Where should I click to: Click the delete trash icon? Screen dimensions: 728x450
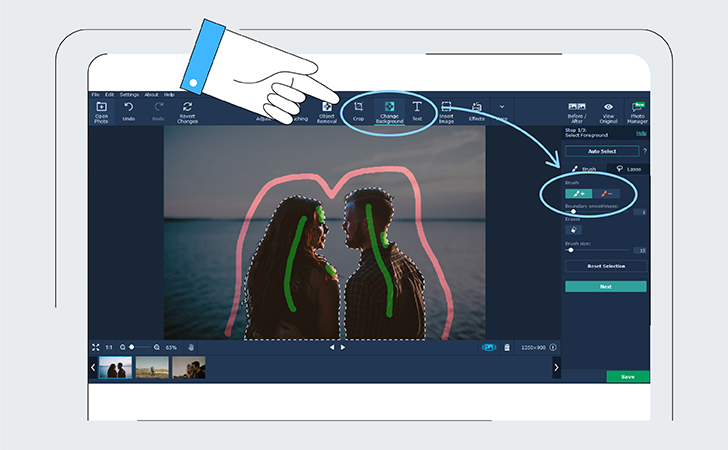507,347
